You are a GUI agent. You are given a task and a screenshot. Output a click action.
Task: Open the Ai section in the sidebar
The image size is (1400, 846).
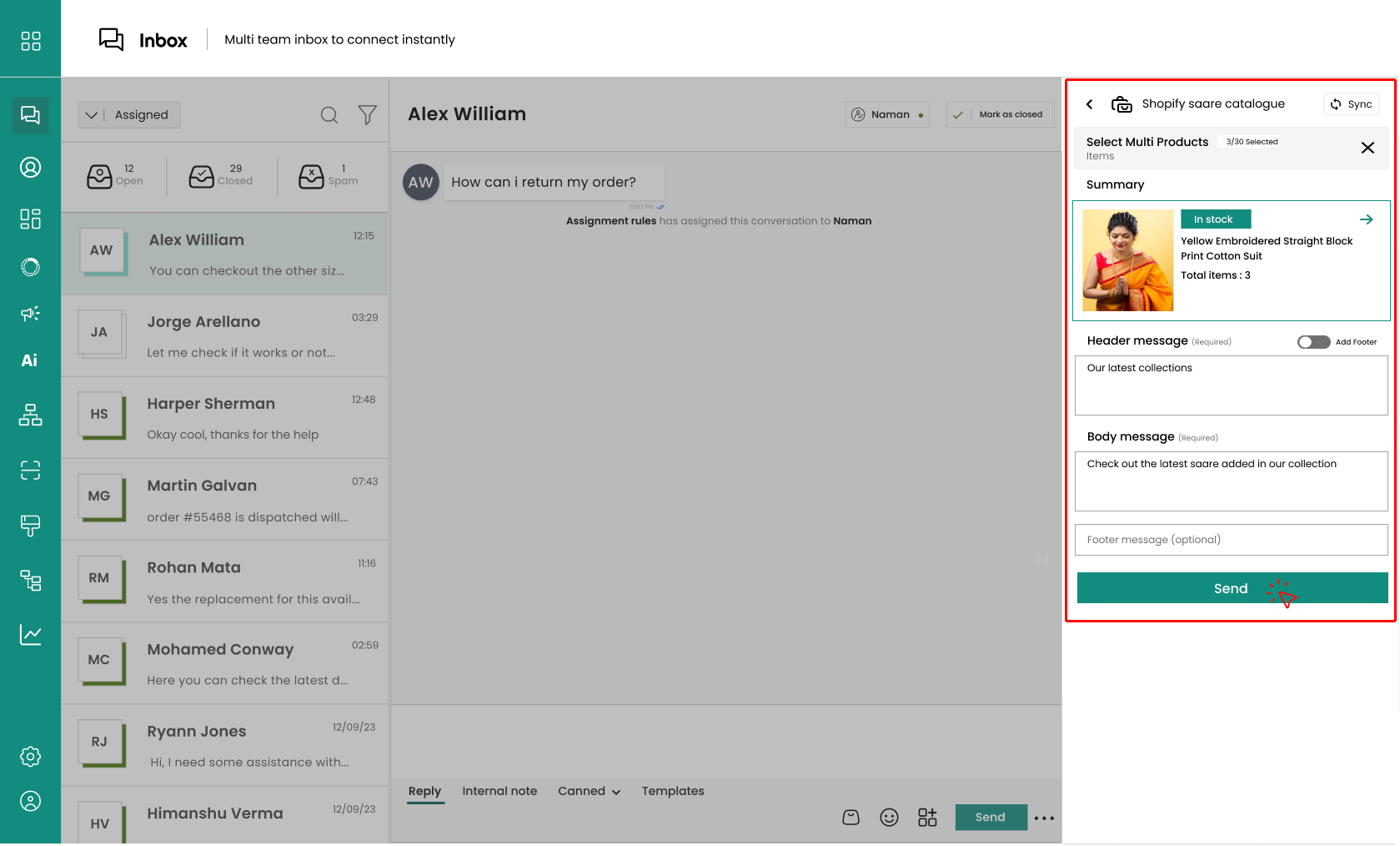point(30,360)
